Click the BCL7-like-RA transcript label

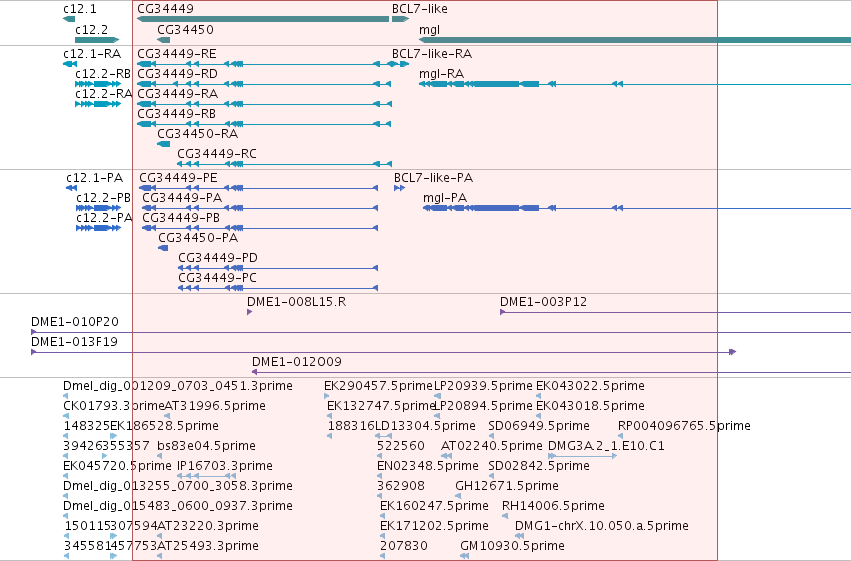pyautogui.click(x=432, y=54)
